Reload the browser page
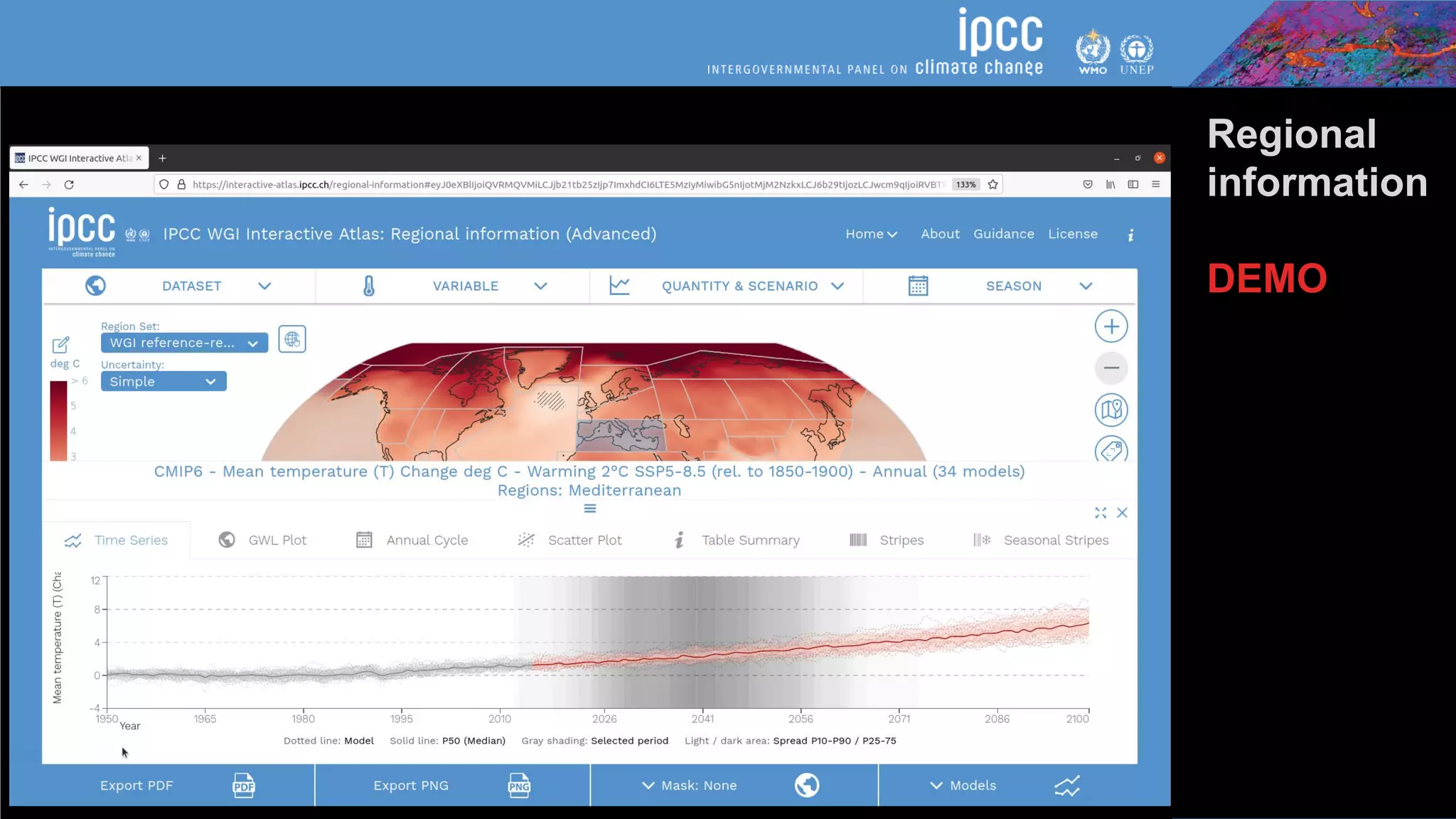The height and width of the screenshot is (819, 1456). tap(69, 185)
